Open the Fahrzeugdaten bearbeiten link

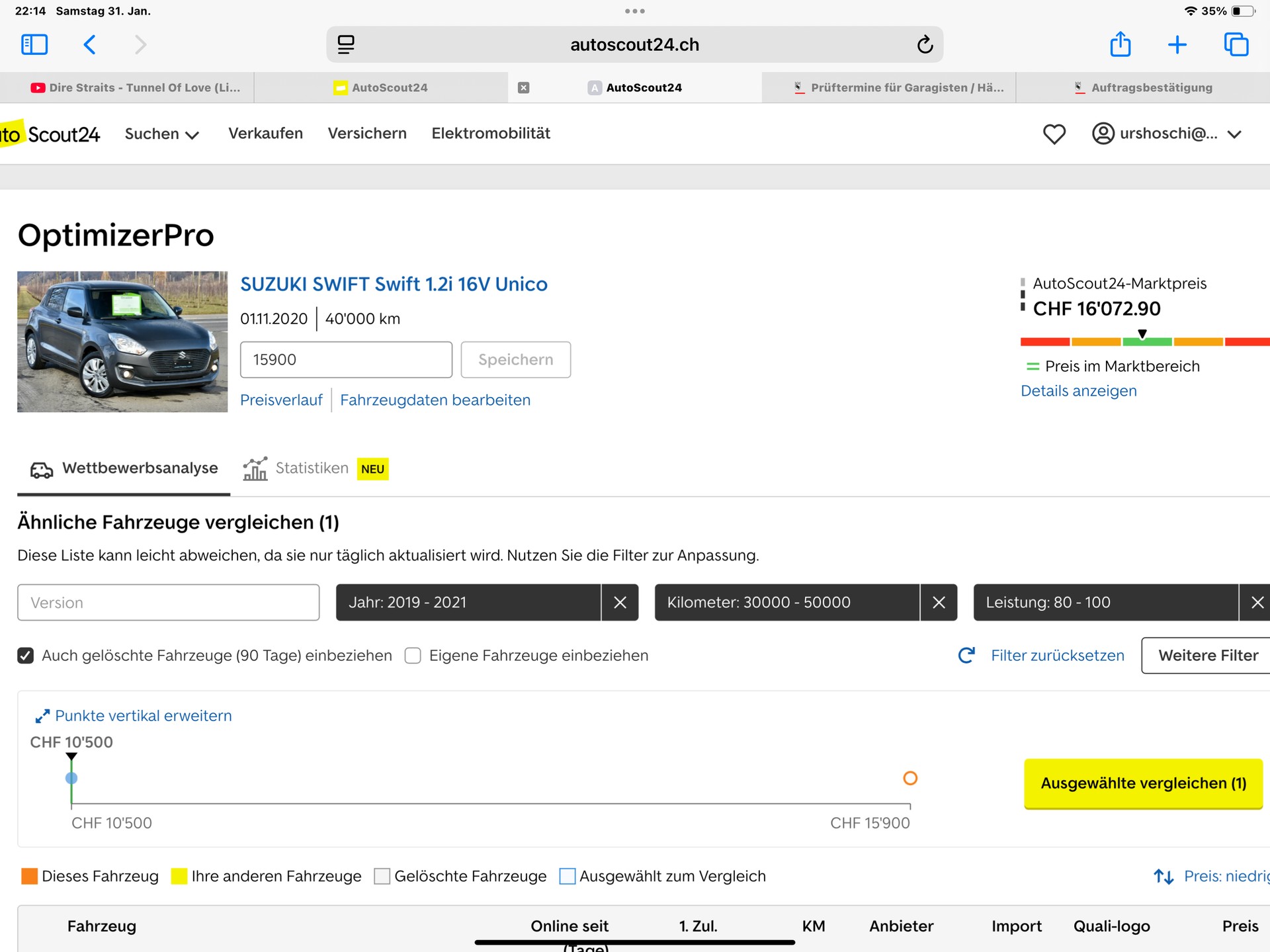click(x=435, y=400)
